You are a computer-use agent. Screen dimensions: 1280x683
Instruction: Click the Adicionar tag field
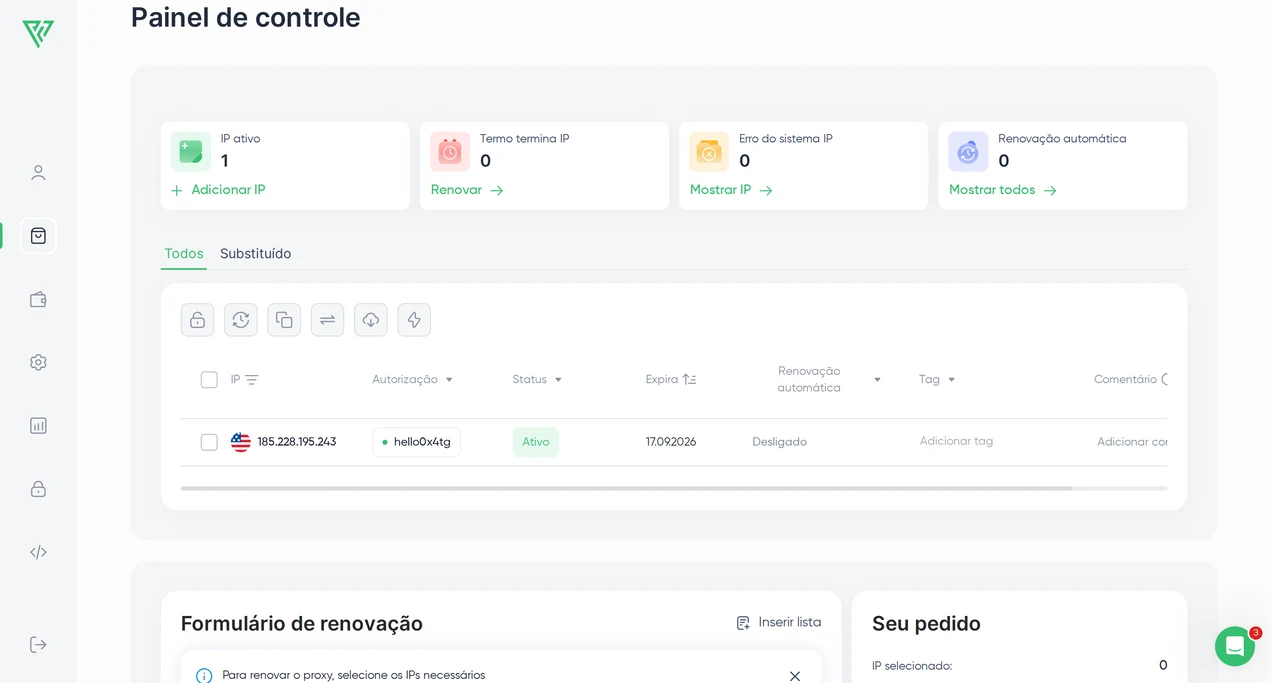[x=956, y=441]
